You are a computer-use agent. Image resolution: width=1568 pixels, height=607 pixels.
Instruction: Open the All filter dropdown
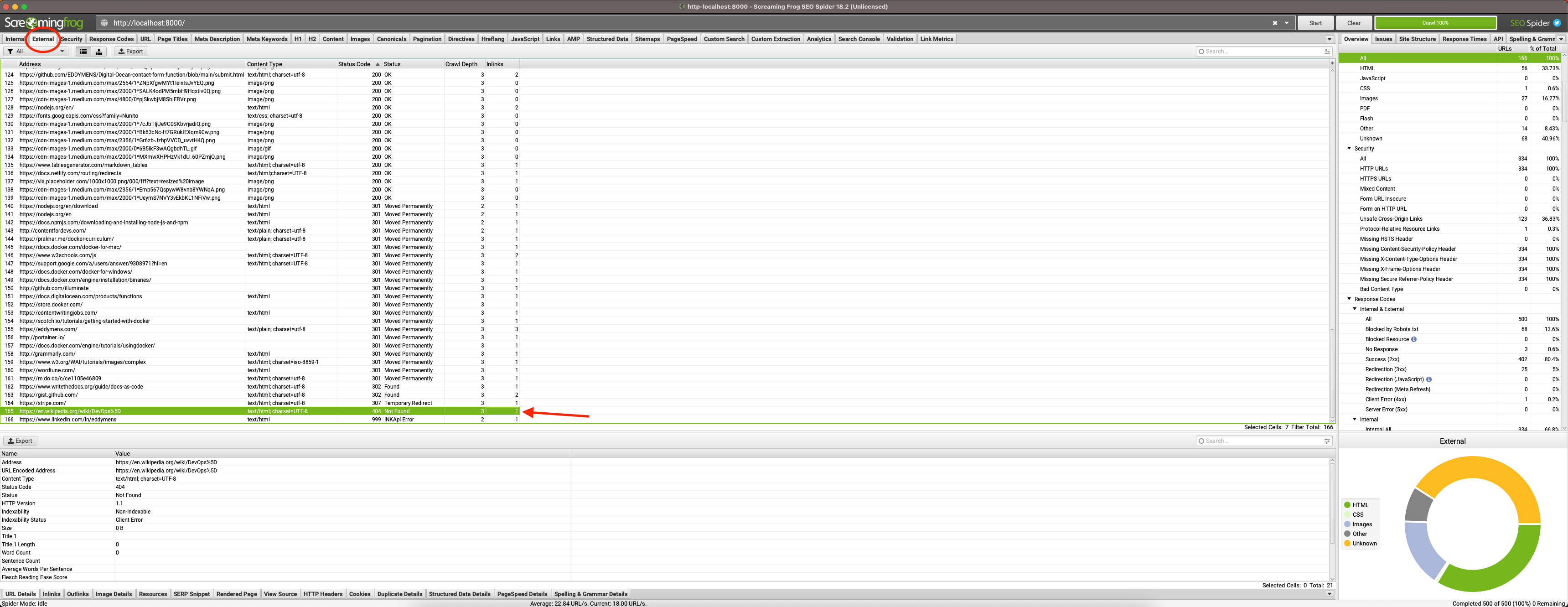click(x=35, y=52)
